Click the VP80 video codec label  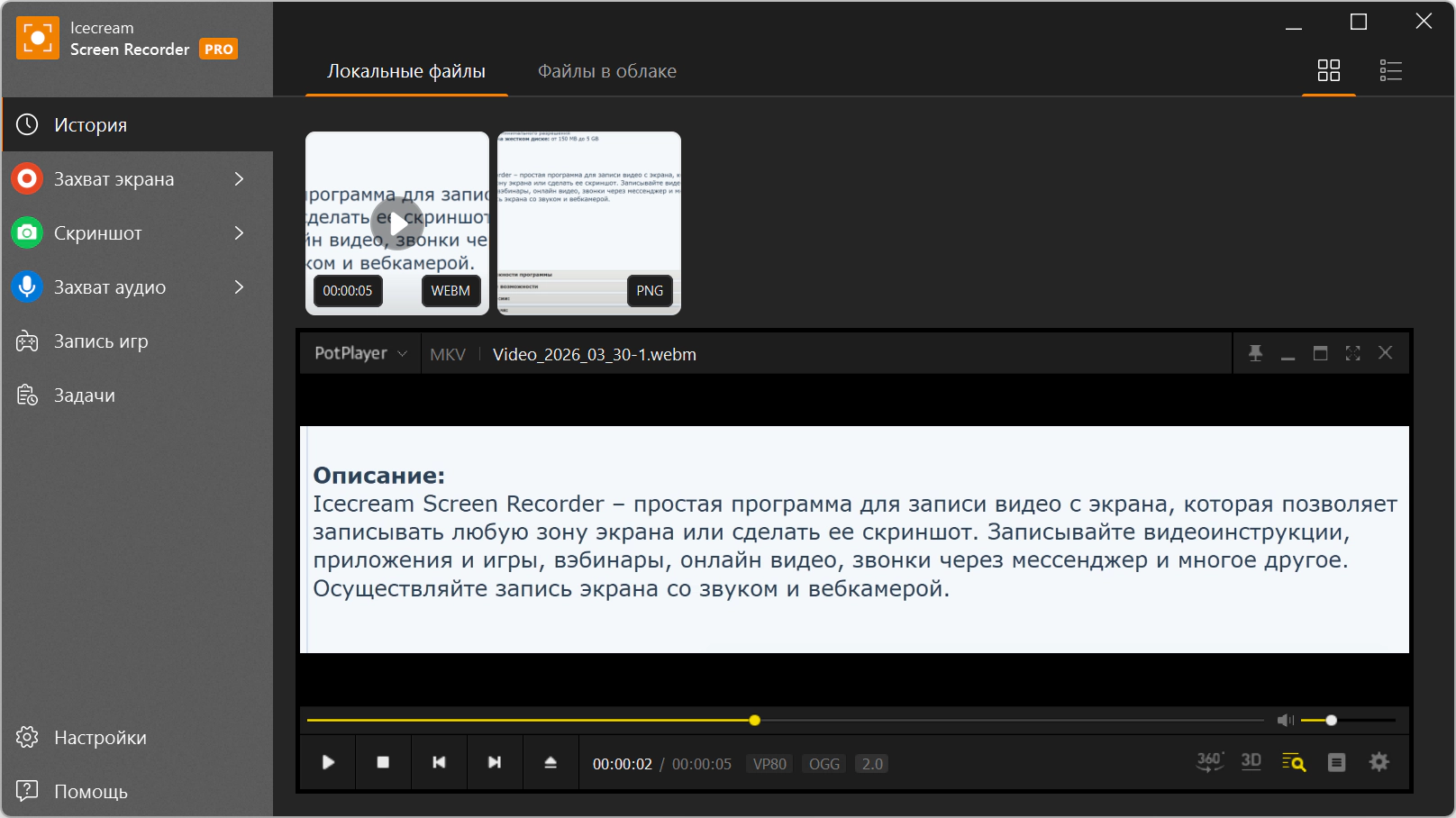tap(769, 764)
